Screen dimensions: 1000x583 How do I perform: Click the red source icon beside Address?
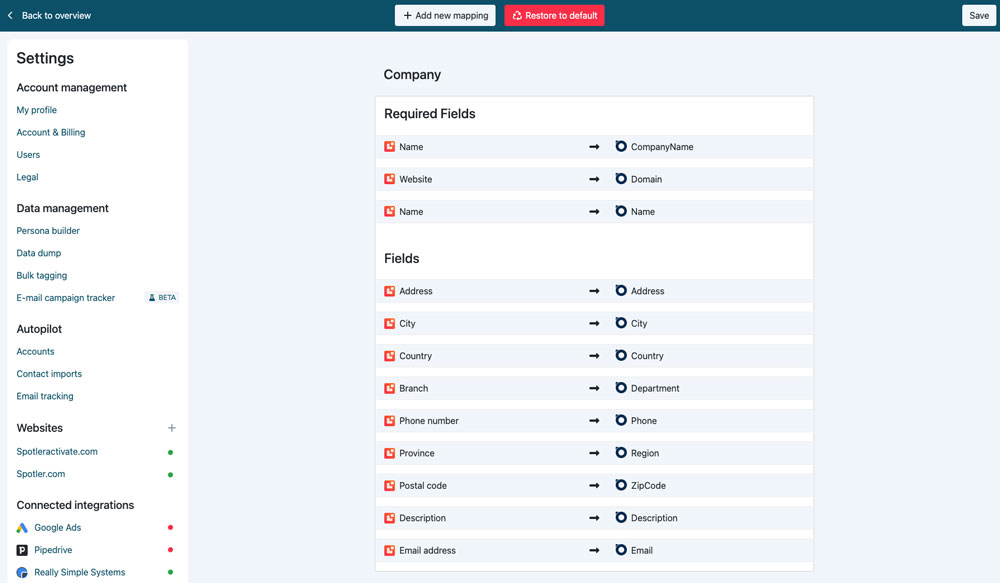[x=390, y=291]
